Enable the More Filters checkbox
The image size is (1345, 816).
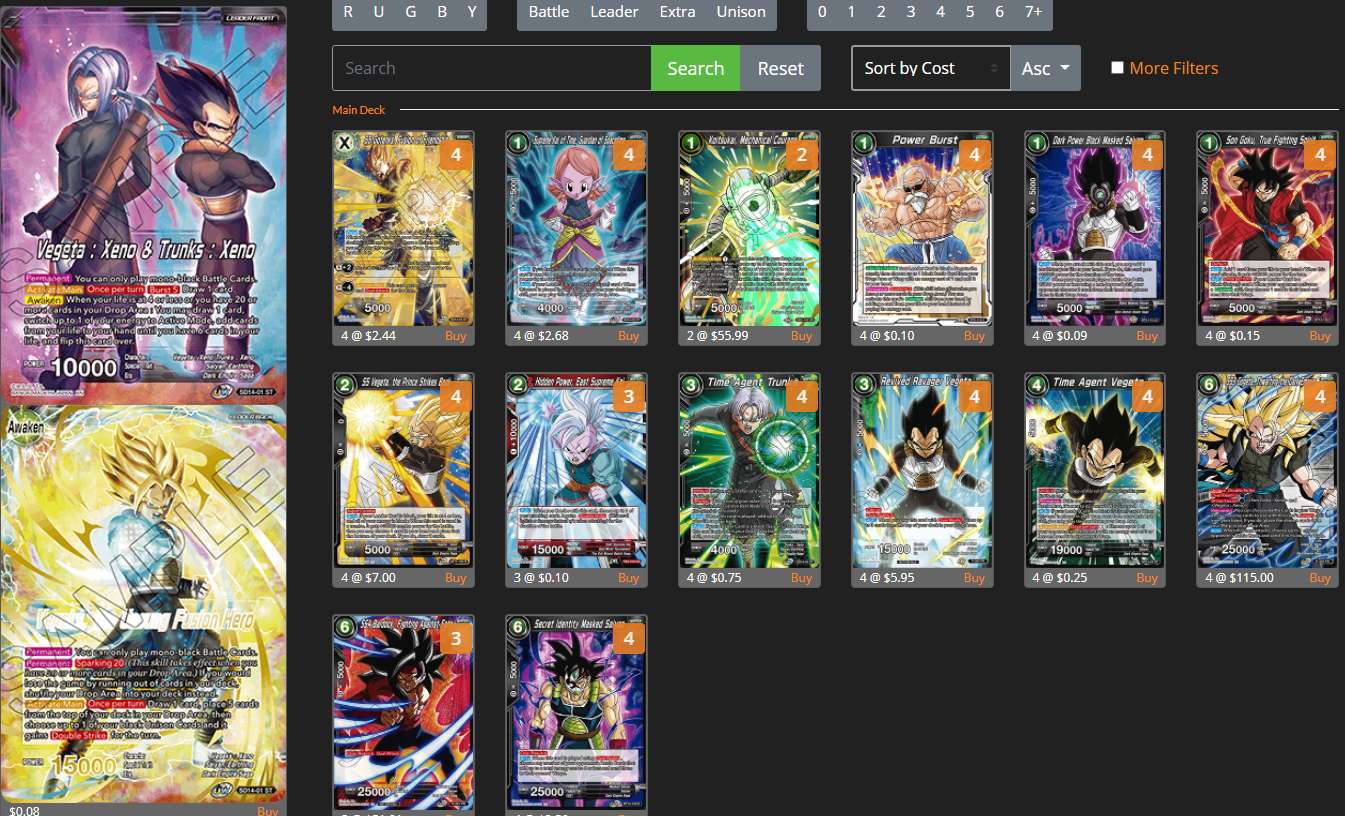[1117, 67]
